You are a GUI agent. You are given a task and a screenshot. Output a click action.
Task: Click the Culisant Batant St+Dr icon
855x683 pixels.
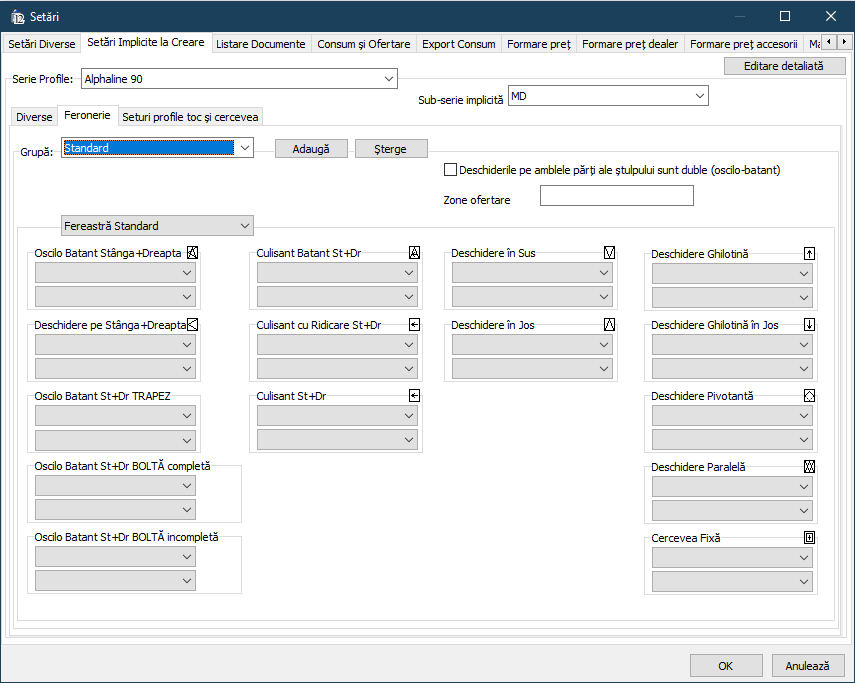click(414, 253)
